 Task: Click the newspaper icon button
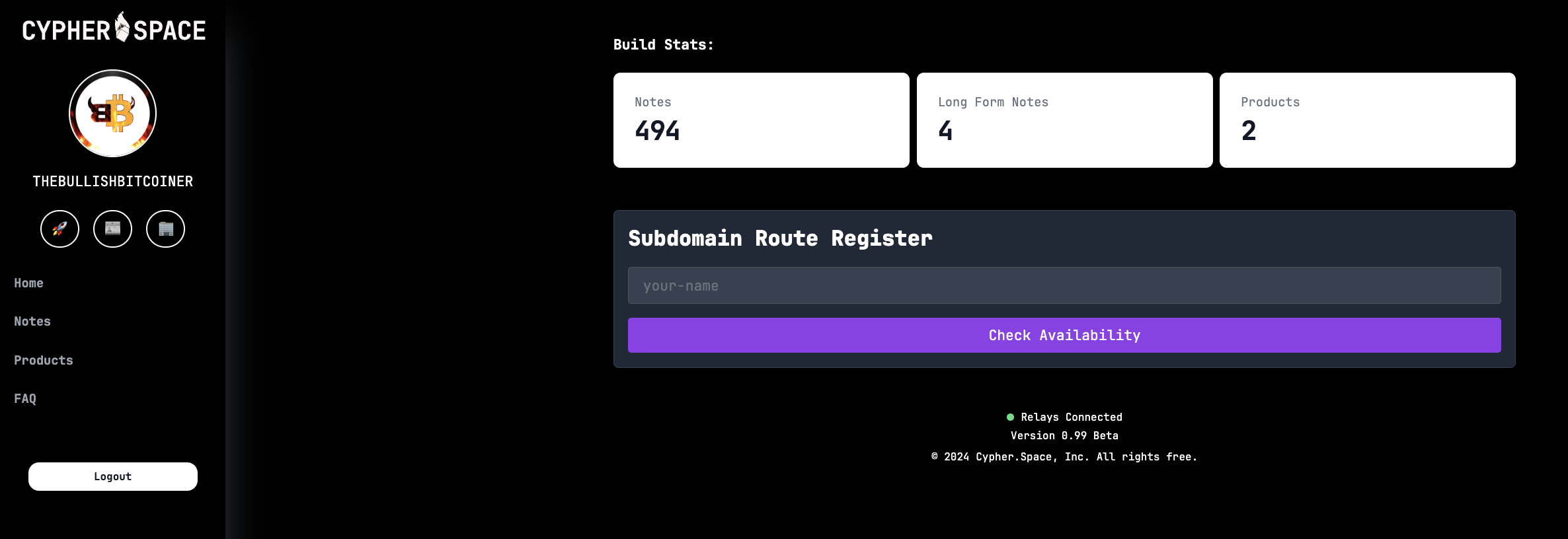coord(112,229)
